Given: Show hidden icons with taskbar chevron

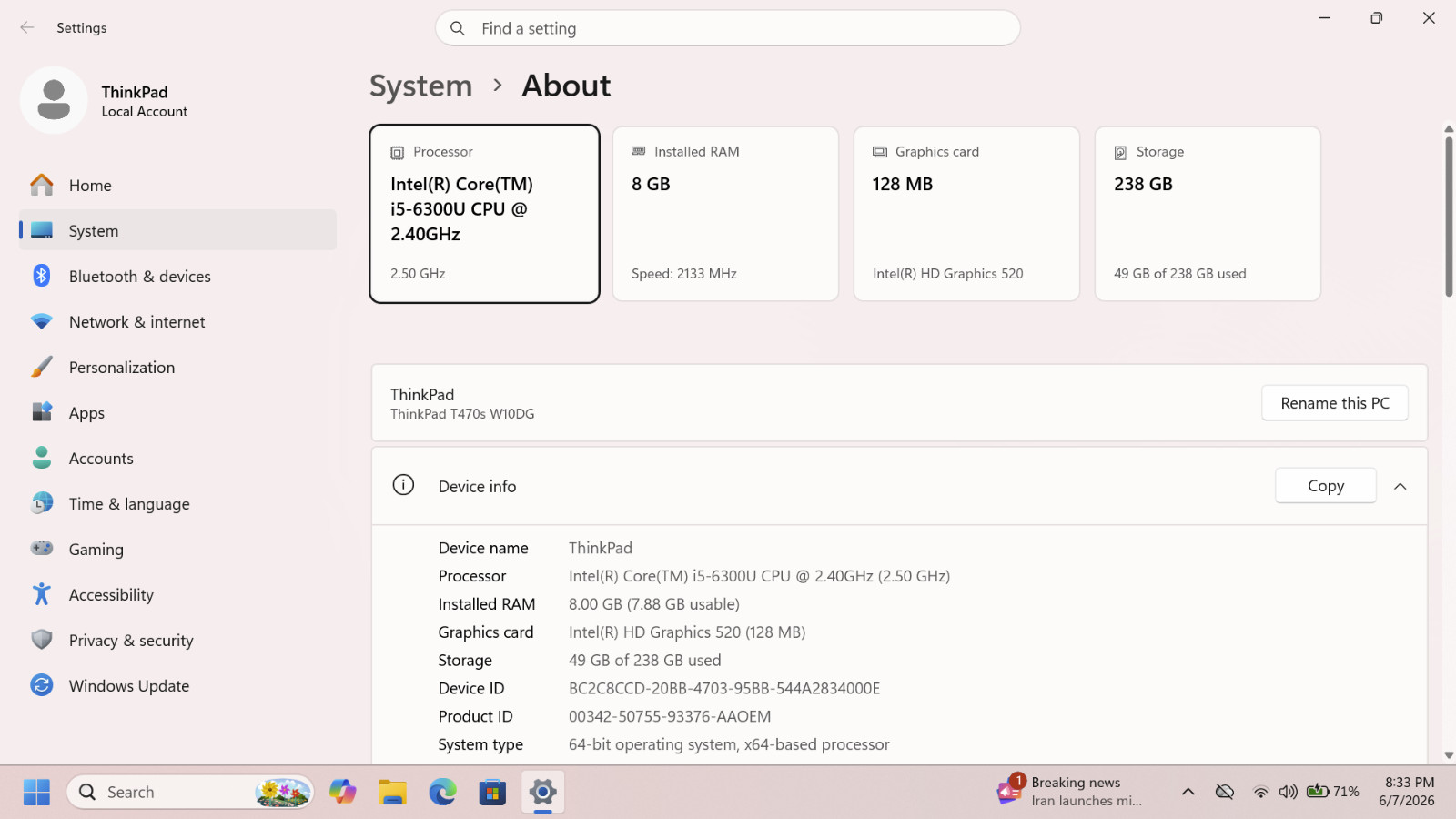Looking at the screenshot, I should [1188, 792].
